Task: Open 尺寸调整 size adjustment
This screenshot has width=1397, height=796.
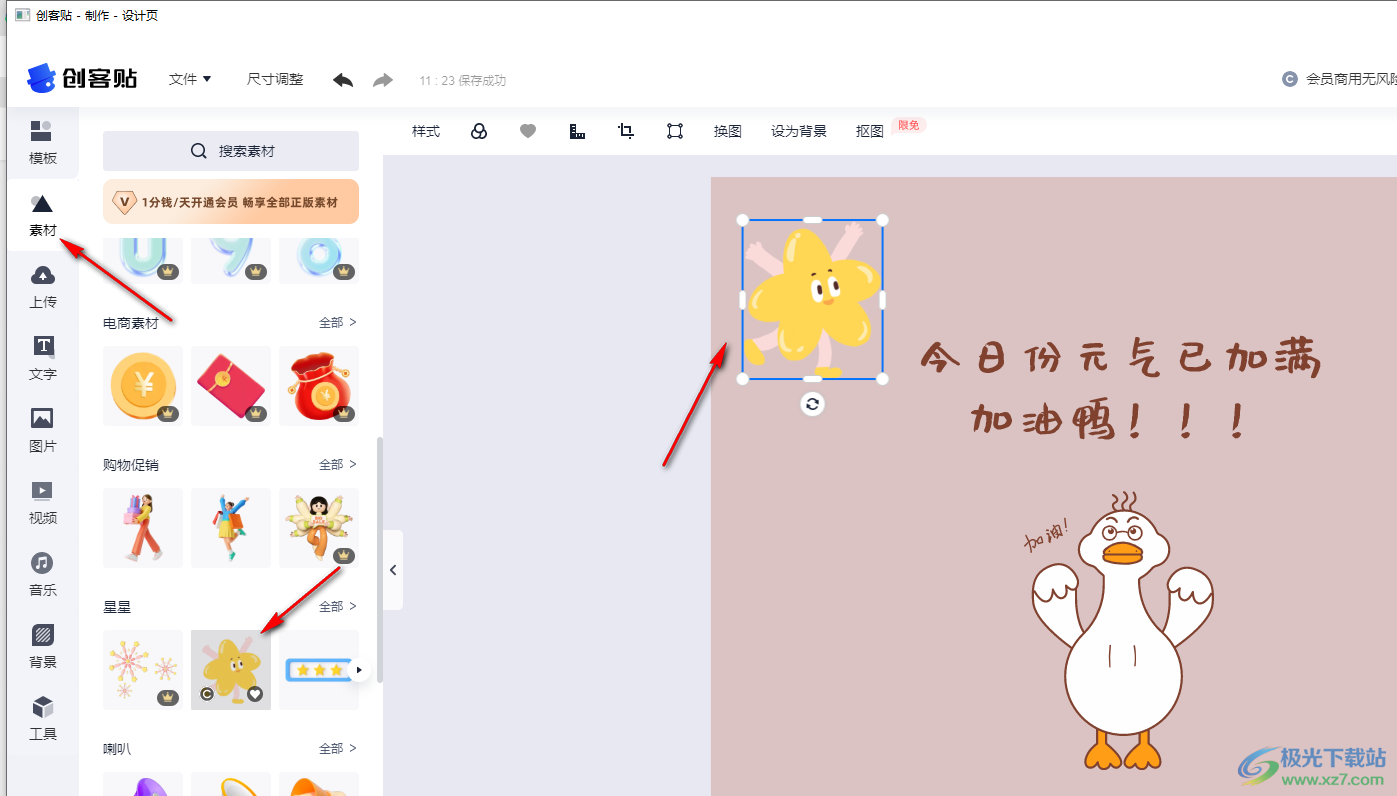Action: click(275, 79)
